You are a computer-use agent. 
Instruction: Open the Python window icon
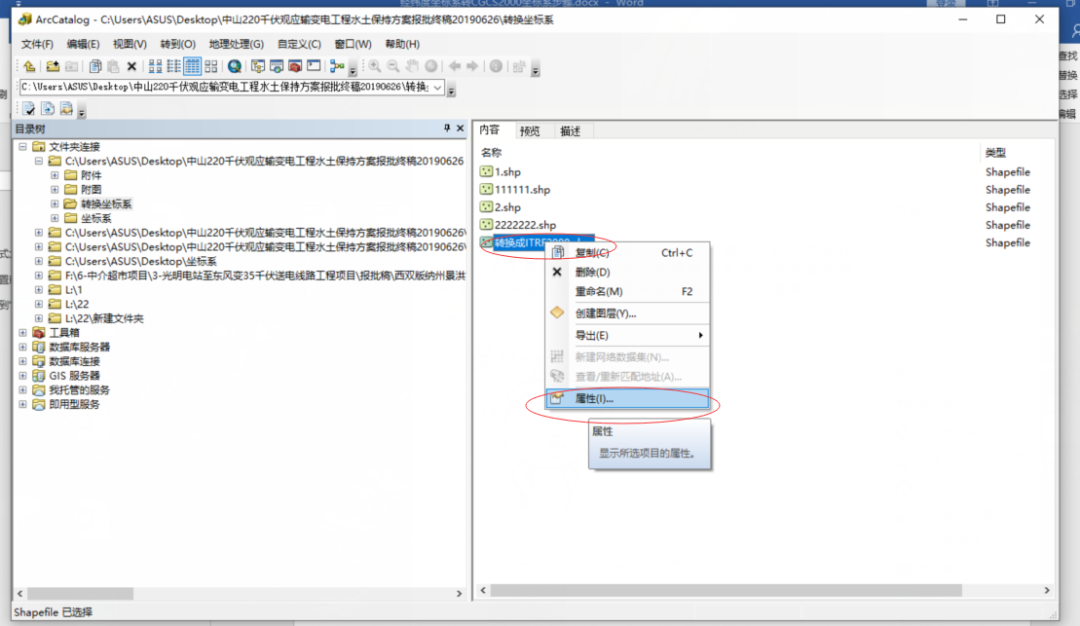tap(313, 66)
